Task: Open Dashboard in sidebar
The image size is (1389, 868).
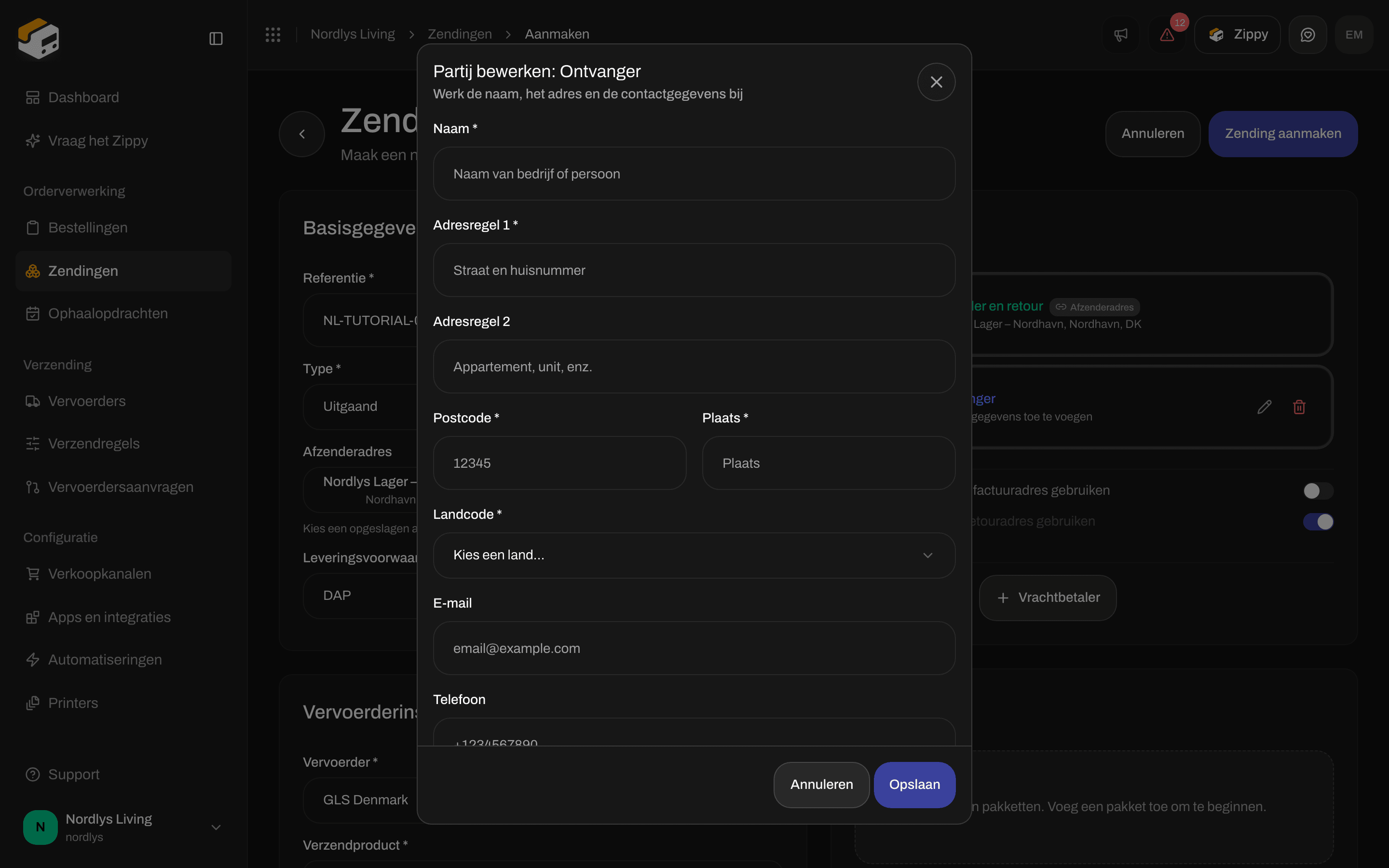Action: click(123, 97)
